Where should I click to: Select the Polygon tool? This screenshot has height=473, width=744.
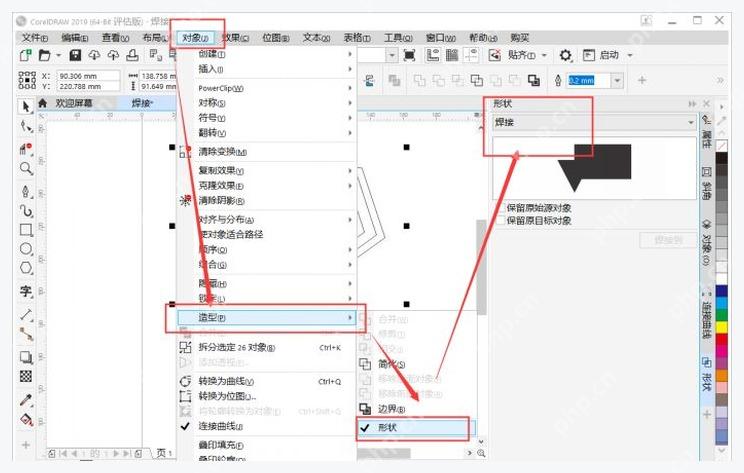click(x=26, y=268)
